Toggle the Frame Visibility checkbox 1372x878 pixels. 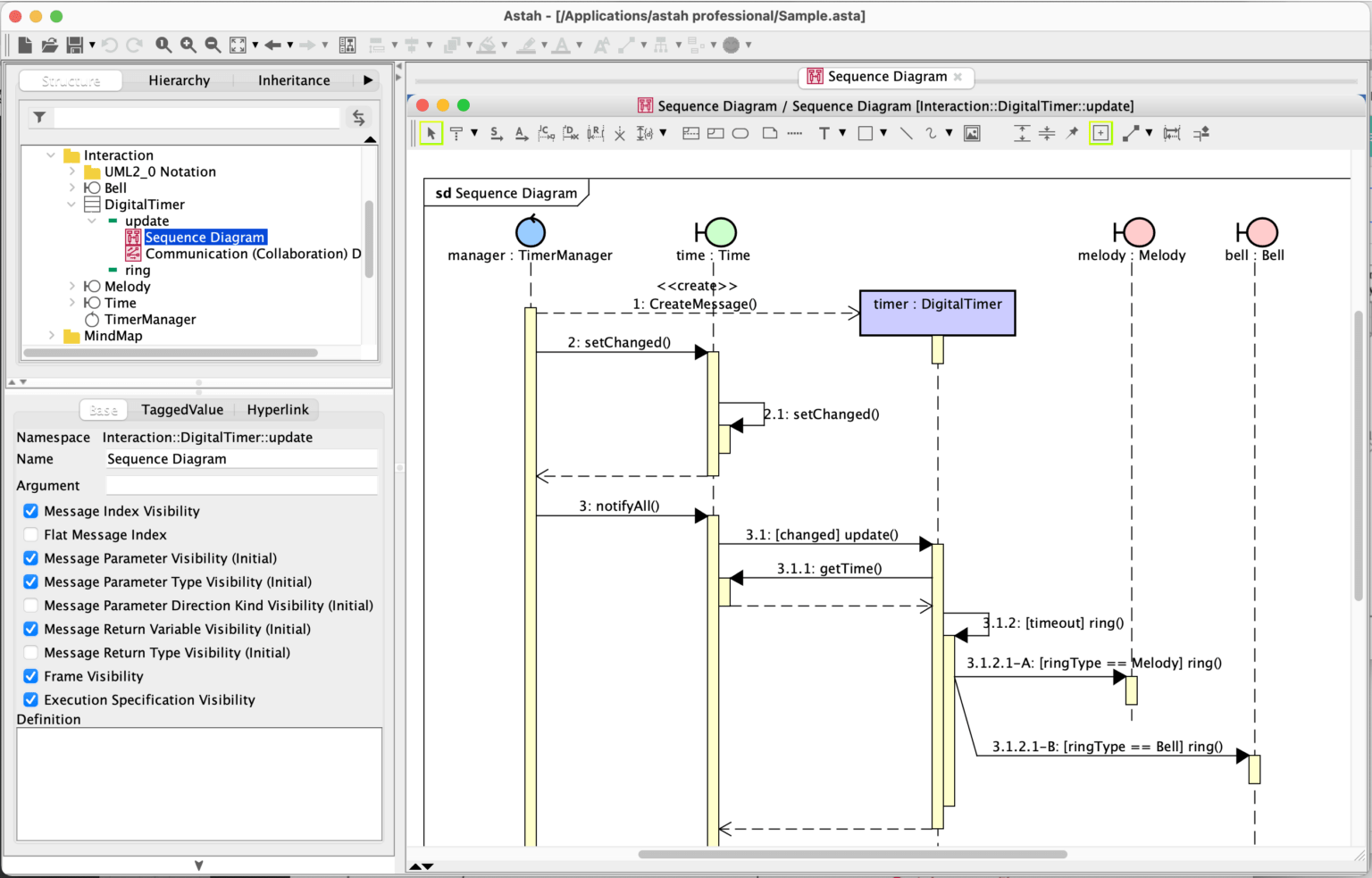pyautogui.click(x=31, y=676)
